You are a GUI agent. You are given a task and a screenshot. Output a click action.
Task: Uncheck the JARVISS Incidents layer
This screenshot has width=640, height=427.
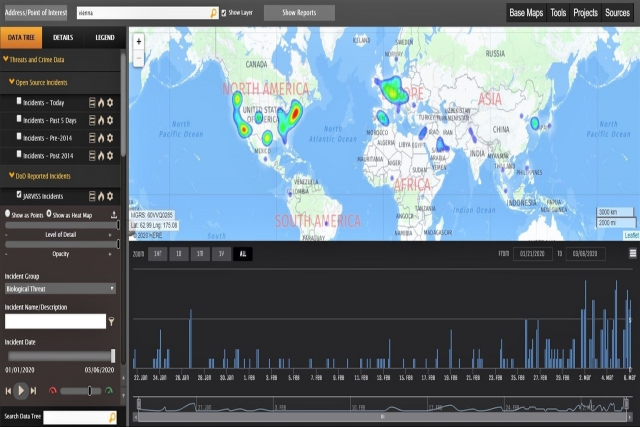coord(19,194)
